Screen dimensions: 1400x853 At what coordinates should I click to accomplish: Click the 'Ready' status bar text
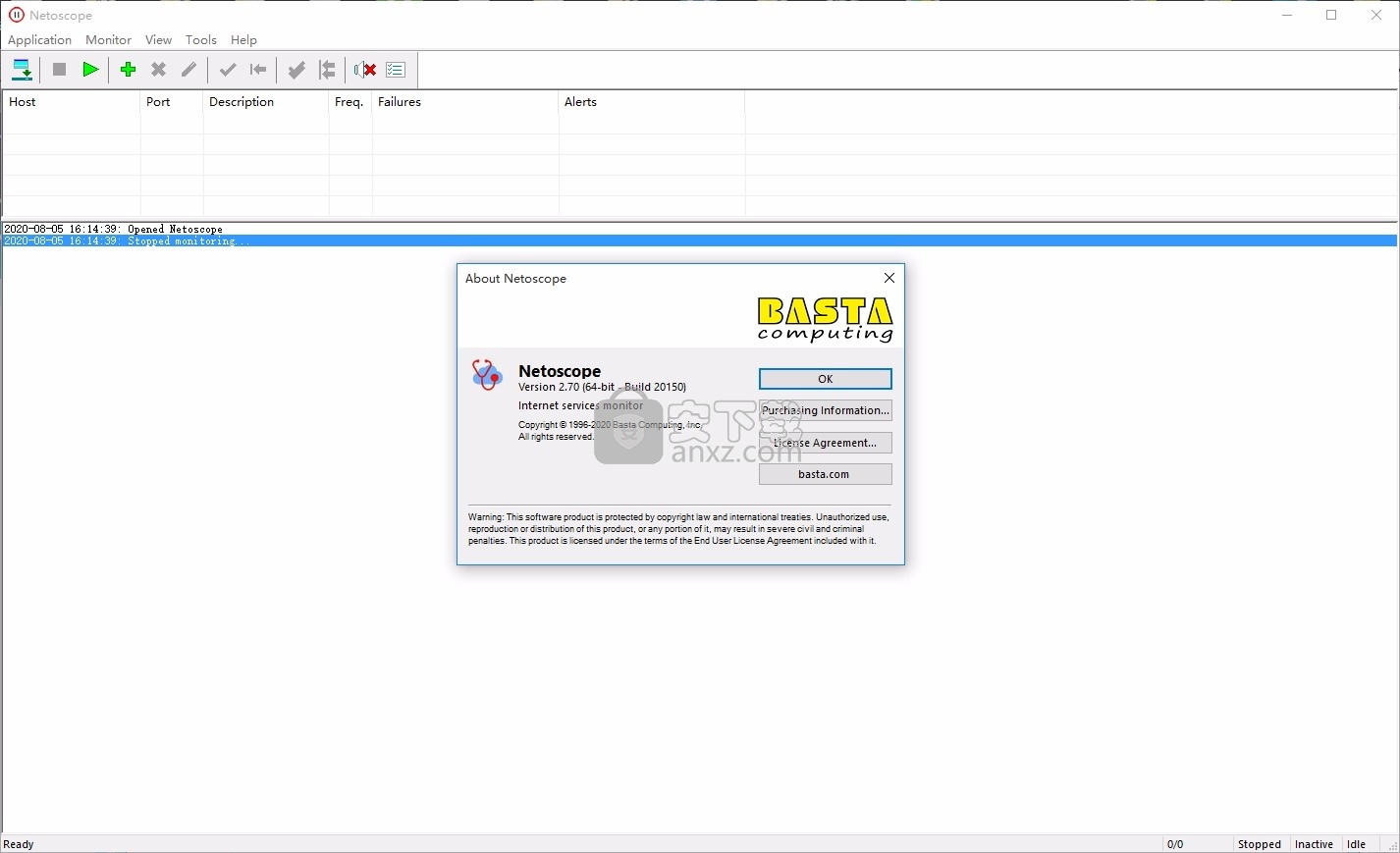click(19, 844)
